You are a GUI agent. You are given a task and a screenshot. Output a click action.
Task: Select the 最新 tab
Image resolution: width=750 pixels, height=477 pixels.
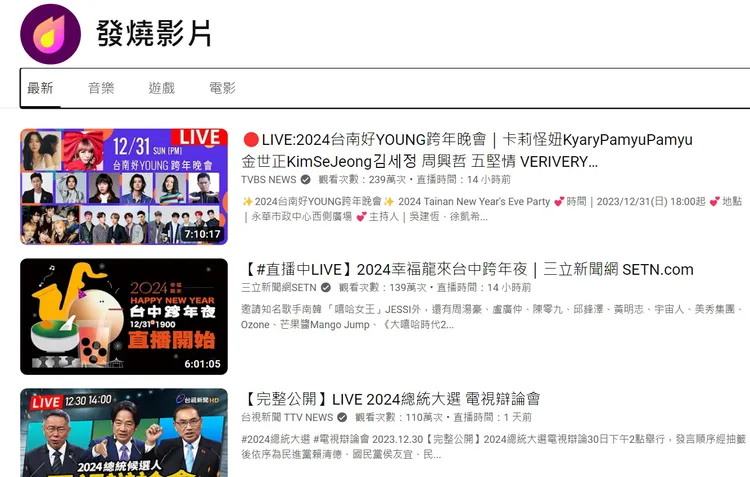40,88
